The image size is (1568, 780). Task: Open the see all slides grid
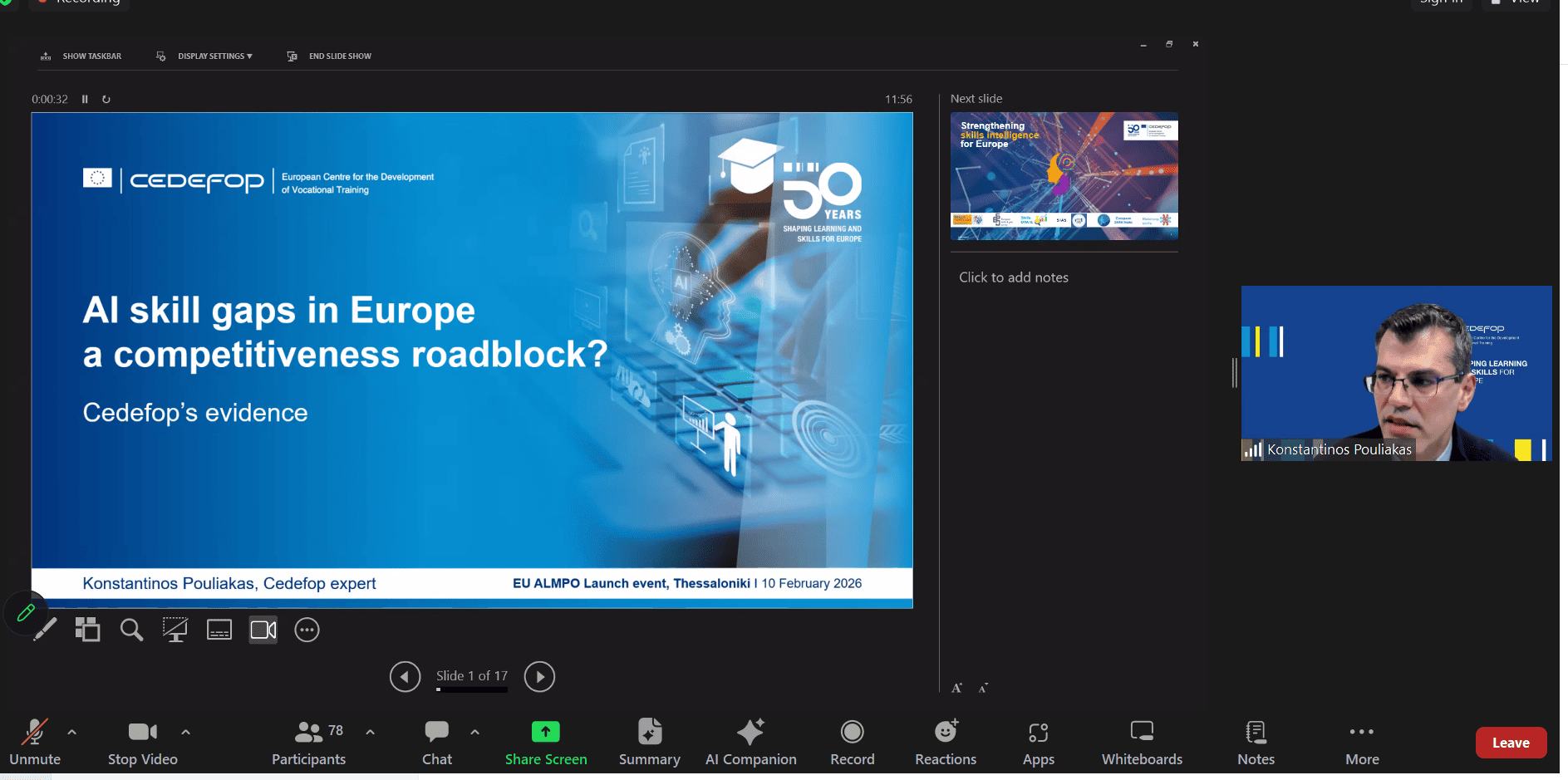(x=87, y=630)
